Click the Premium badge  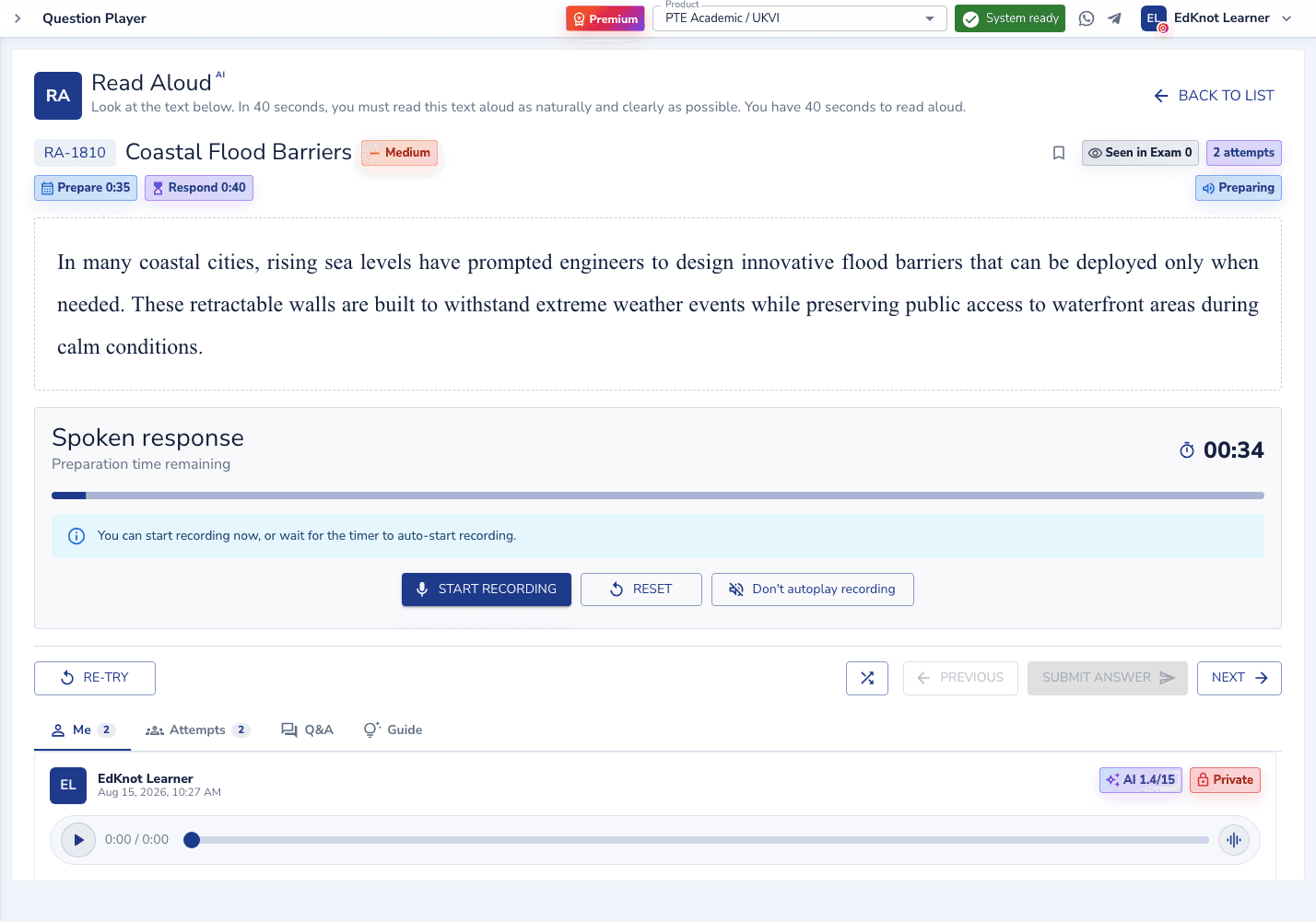(605, 18)
